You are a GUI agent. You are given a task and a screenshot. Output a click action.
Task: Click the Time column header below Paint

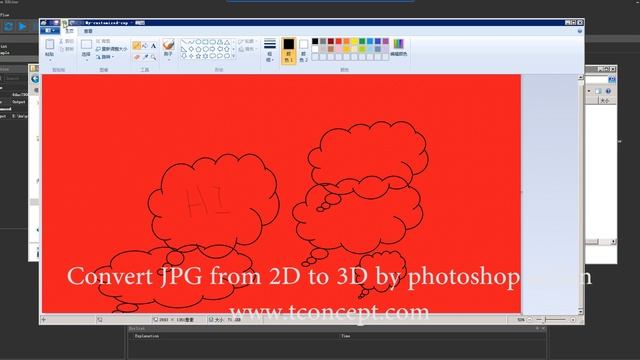346,336
